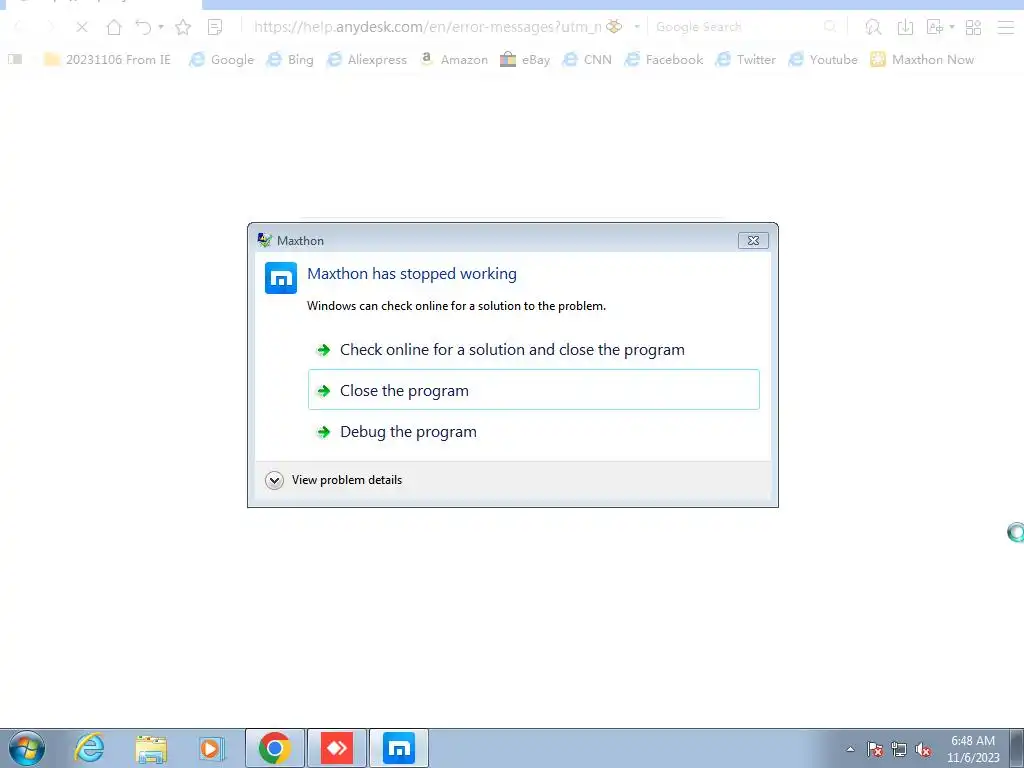This screenshot has height=768, width=1024.
Task: Open the Amazon bookmark
Action: (x=454, y=59)
